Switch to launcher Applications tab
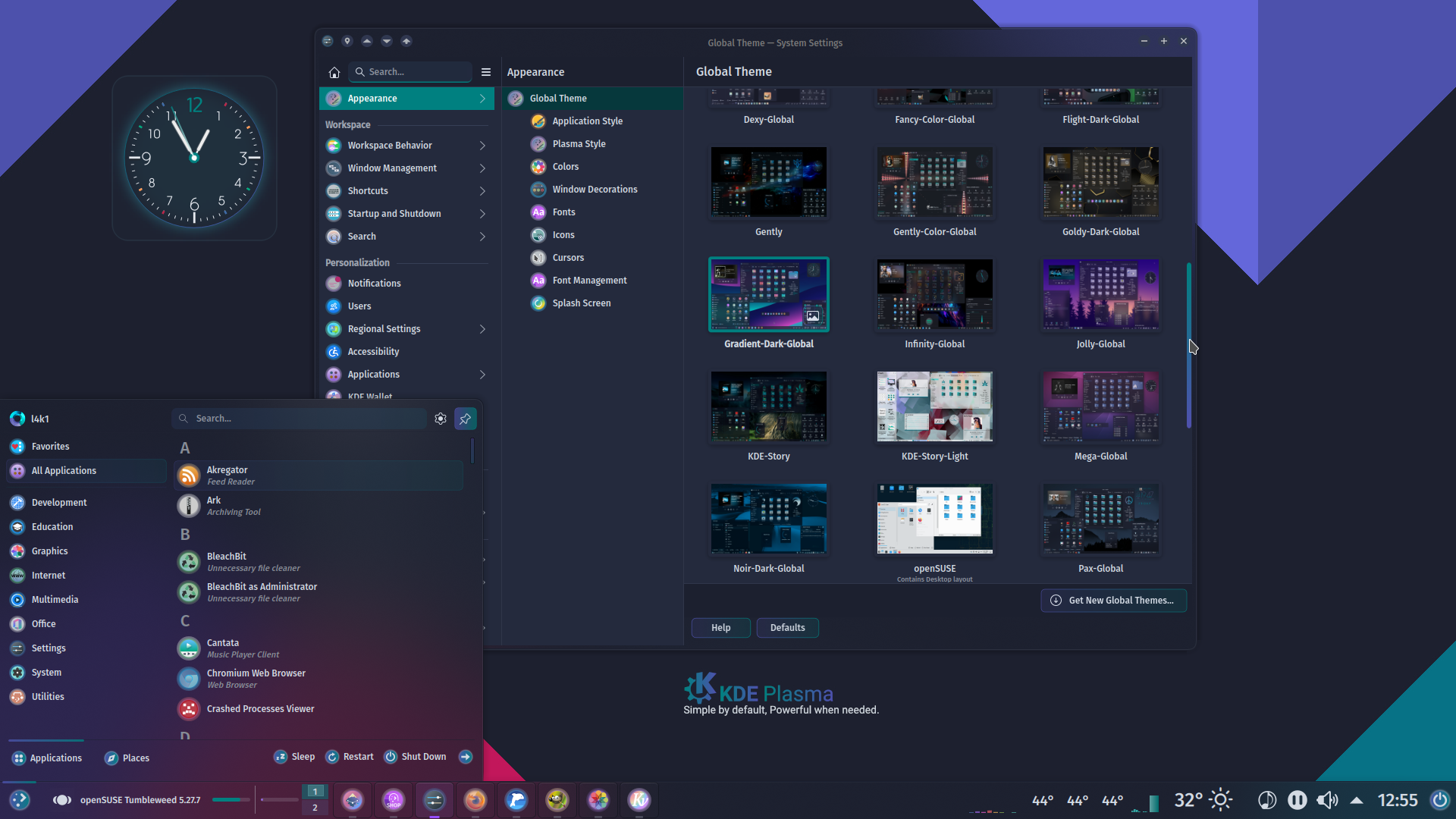The width and height of the screenshot is (1456, 819). [47, 758]
